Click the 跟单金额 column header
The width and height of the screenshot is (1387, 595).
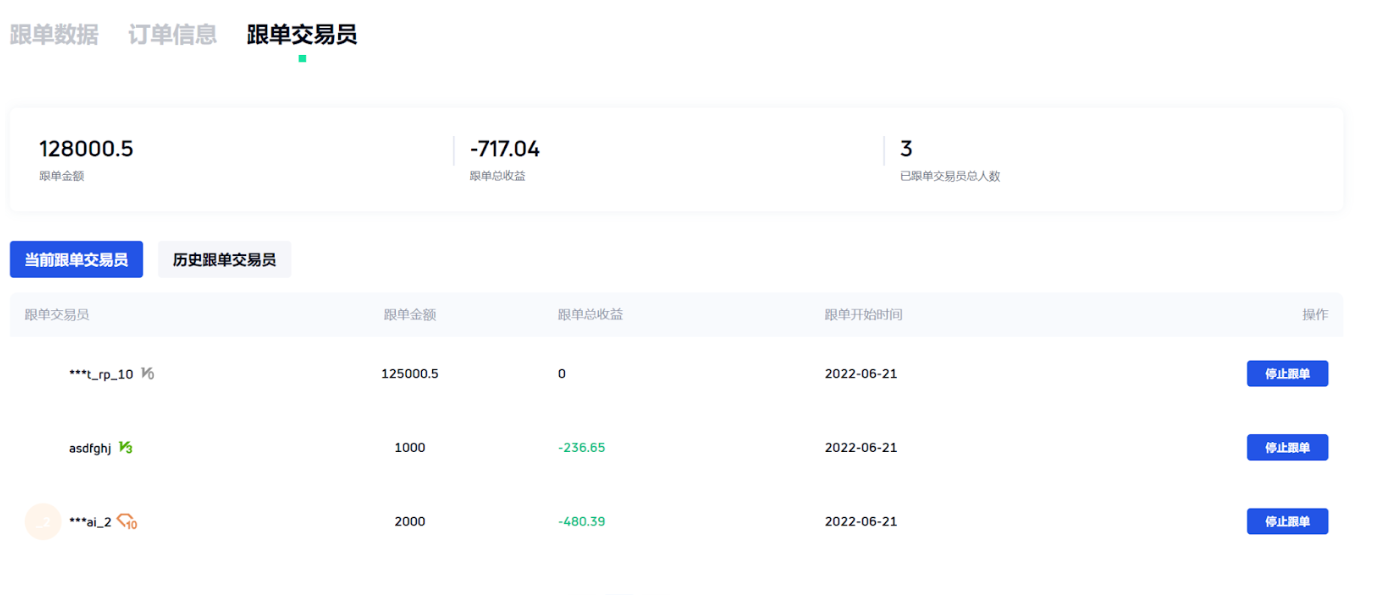(x=409, y=314)
